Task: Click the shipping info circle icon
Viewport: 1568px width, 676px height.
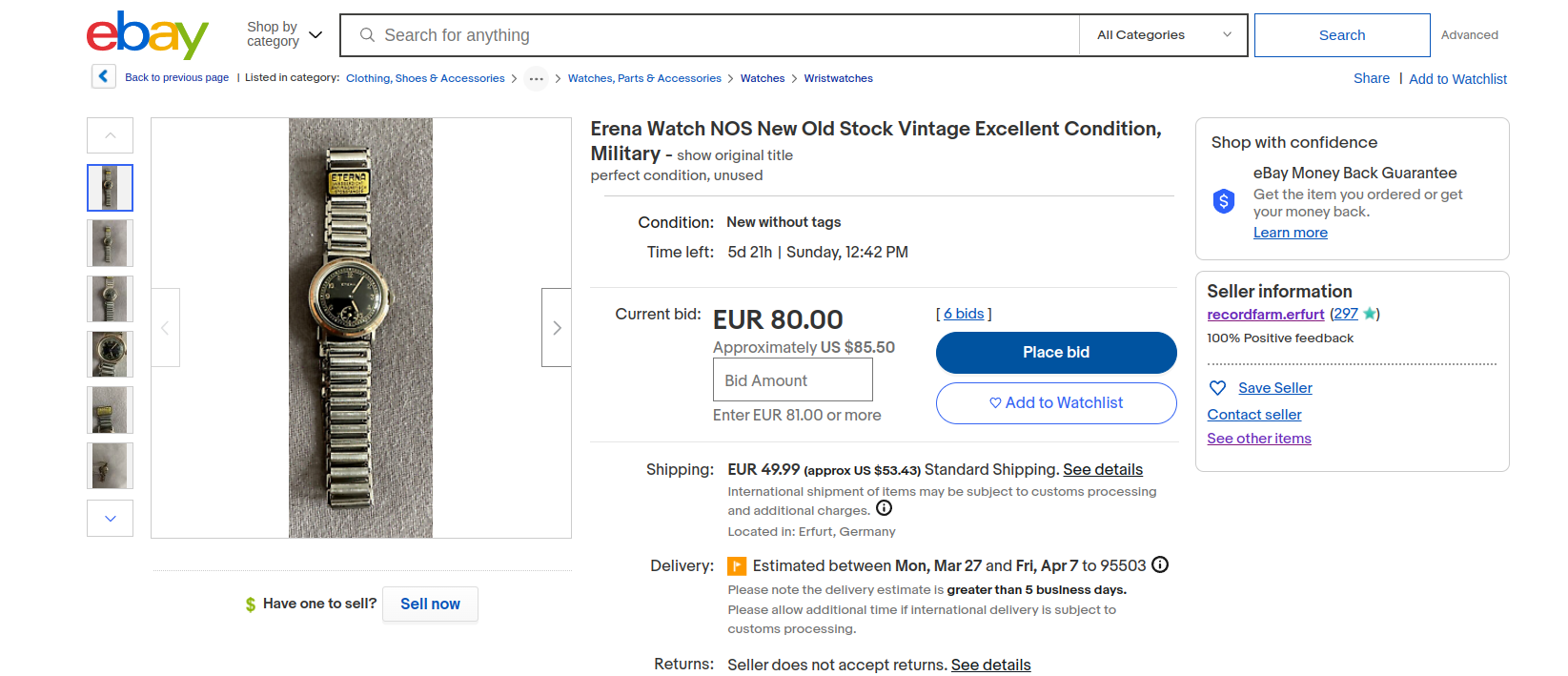Action: 884,508
